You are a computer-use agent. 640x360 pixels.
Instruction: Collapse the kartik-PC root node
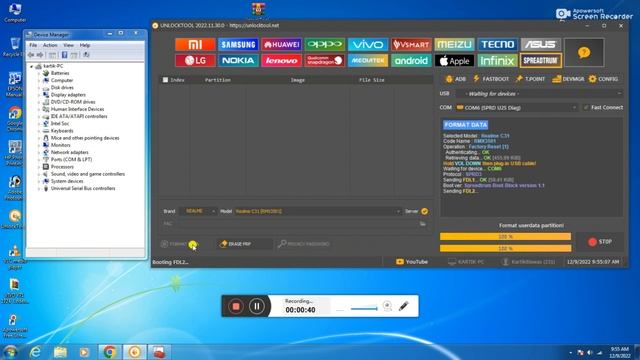pyautogui.click(x=31, y=66)
